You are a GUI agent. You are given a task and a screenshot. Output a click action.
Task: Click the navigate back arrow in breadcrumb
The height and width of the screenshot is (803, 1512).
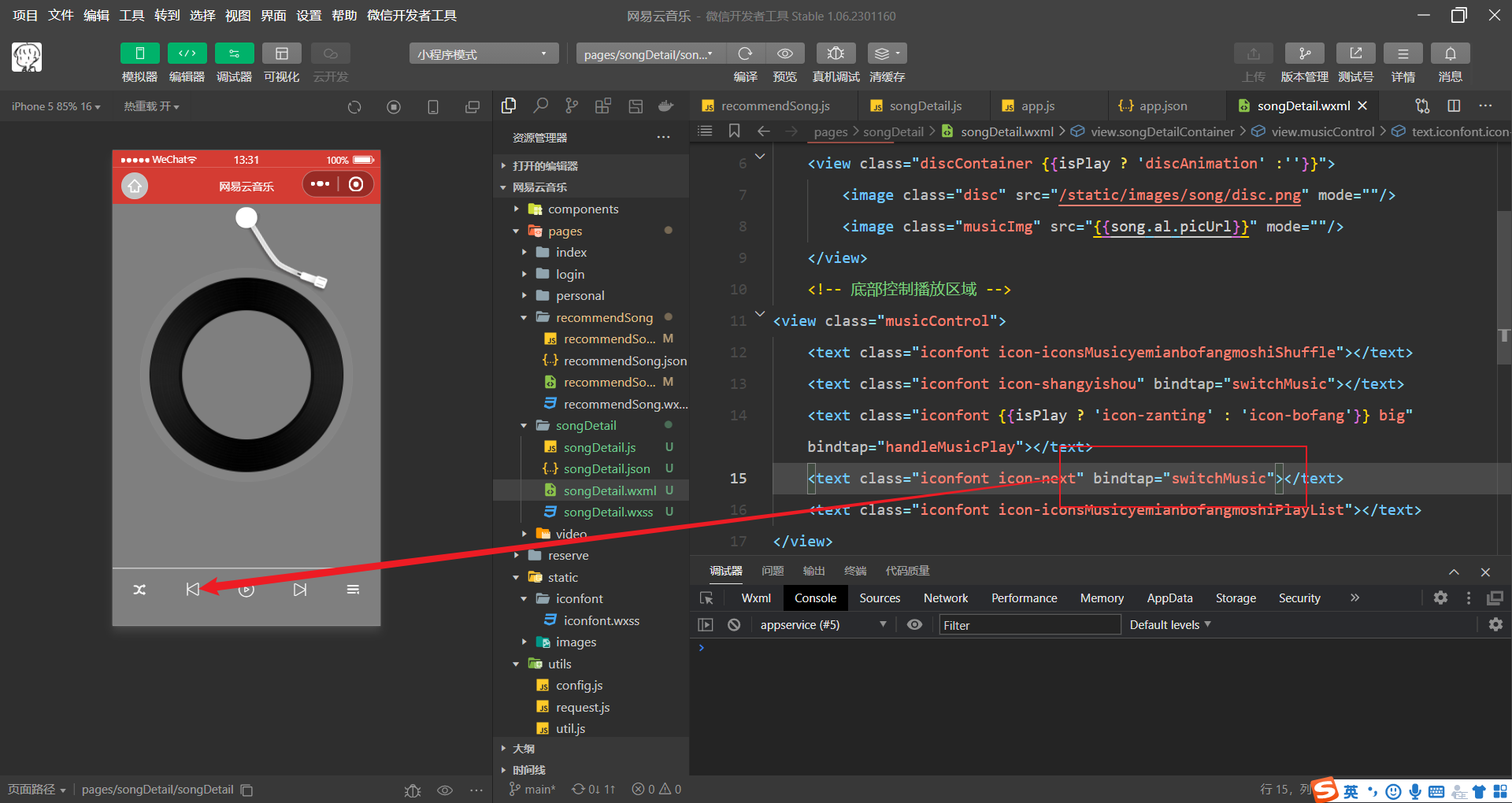(763, 131)
